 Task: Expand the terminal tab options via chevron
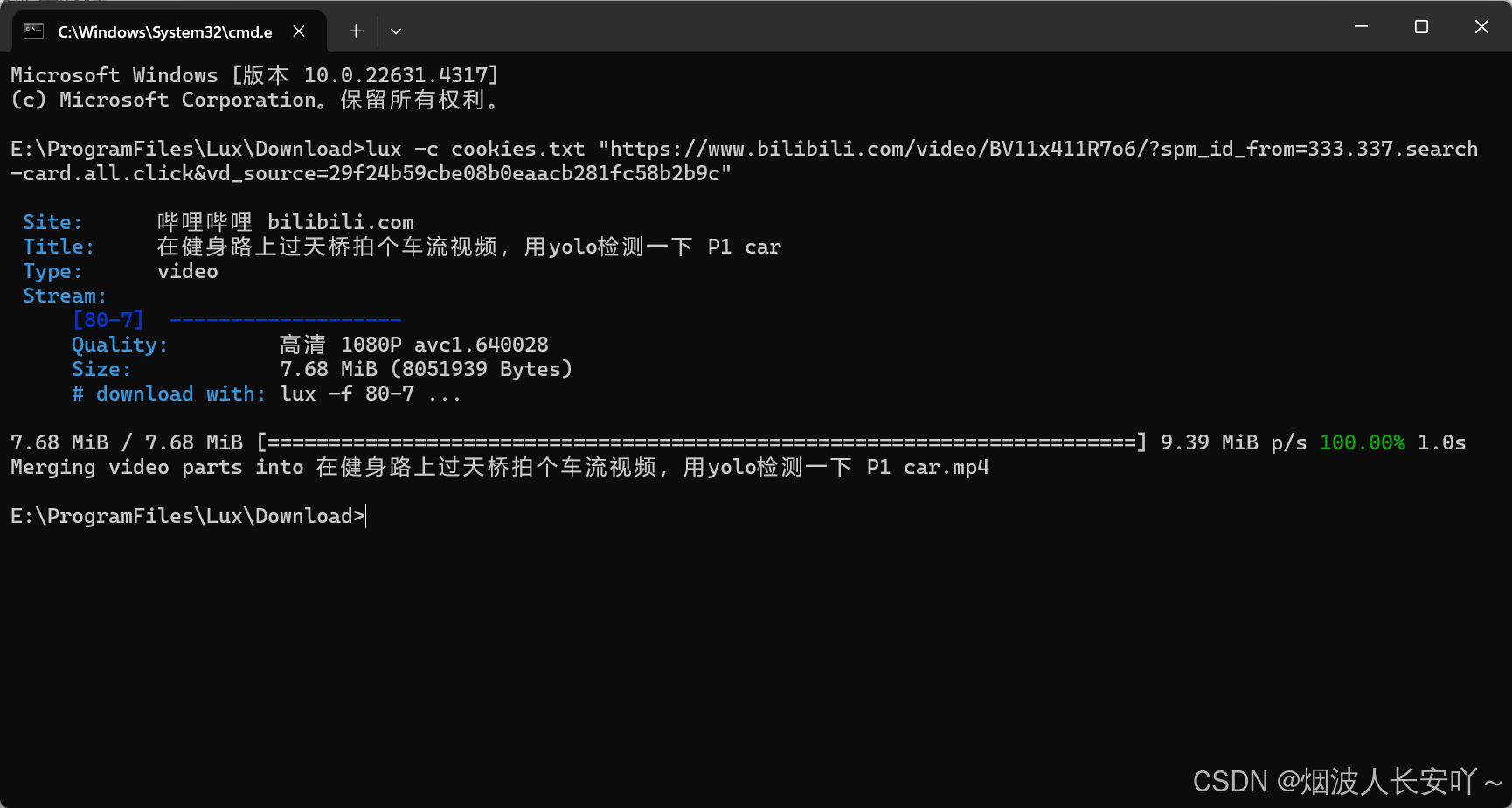pyautogui.click(x=396, y=31)
